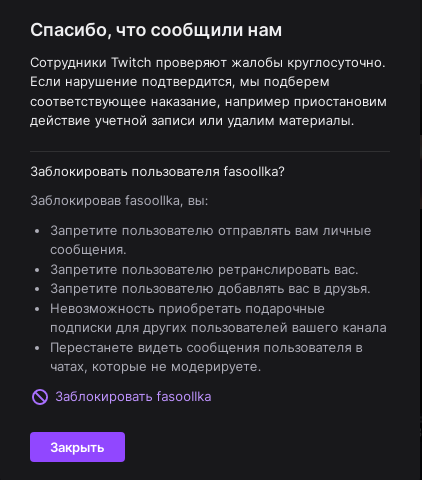Click the bullet dot before "Невозможность приобретать"
422x480 pixels.
click(37, 309)
